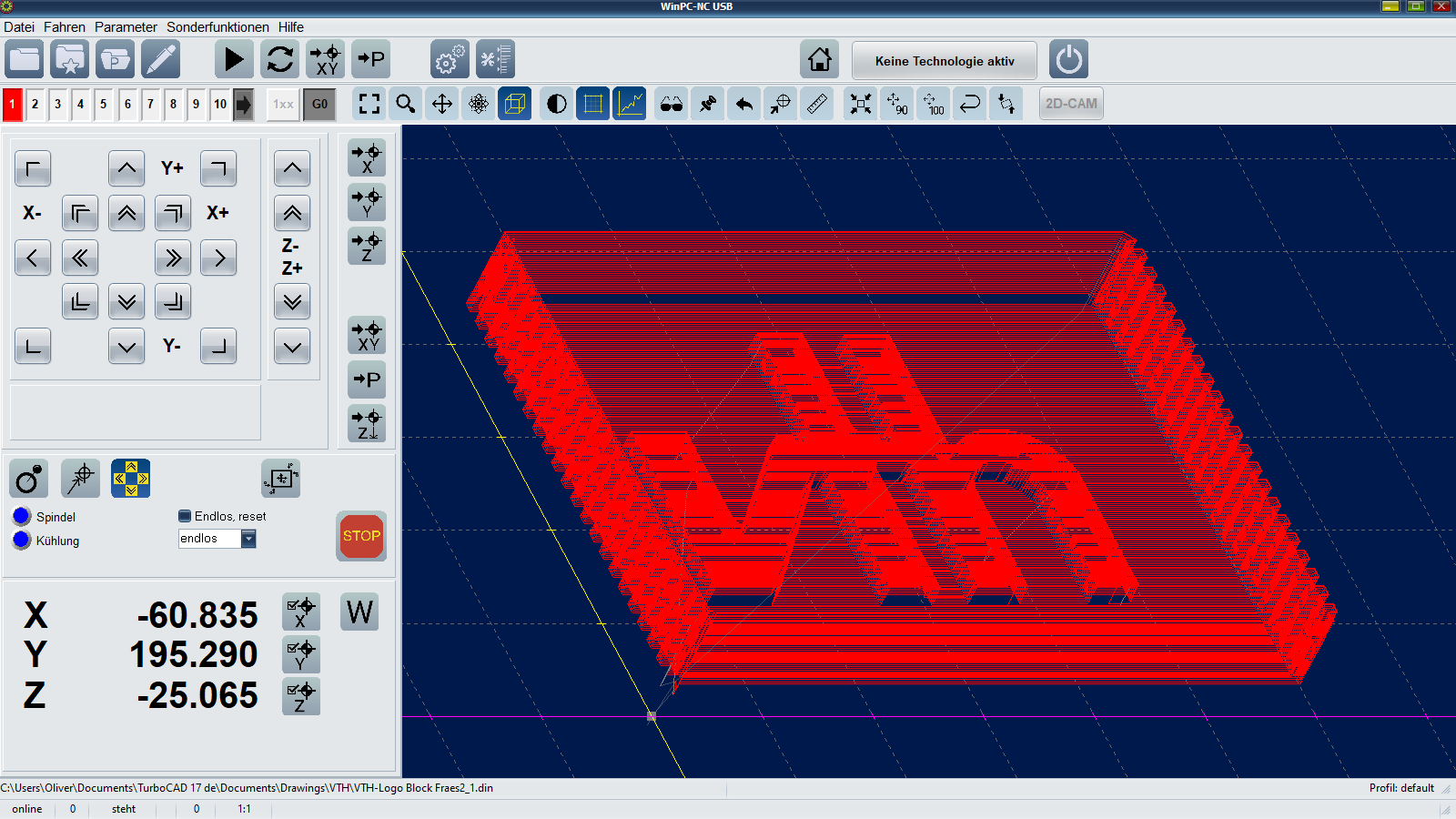Open the endlos dropdown list
The width and height of the screenshot is (1456, 819).
click(248, 539)
